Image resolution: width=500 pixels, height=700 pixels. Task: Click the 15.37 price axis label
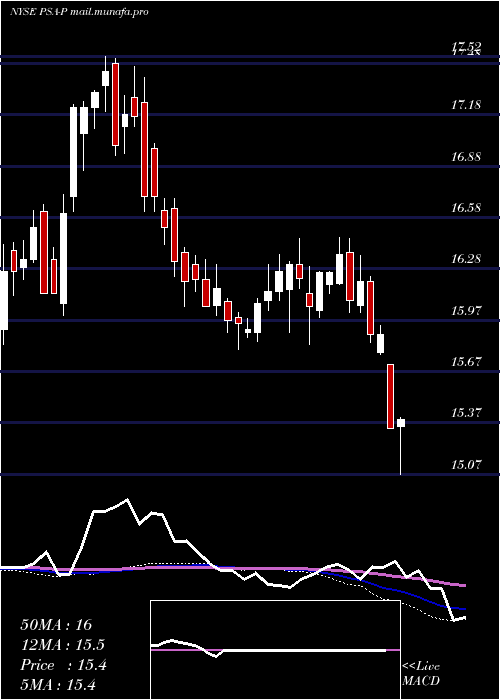click(x=467, y=413)
